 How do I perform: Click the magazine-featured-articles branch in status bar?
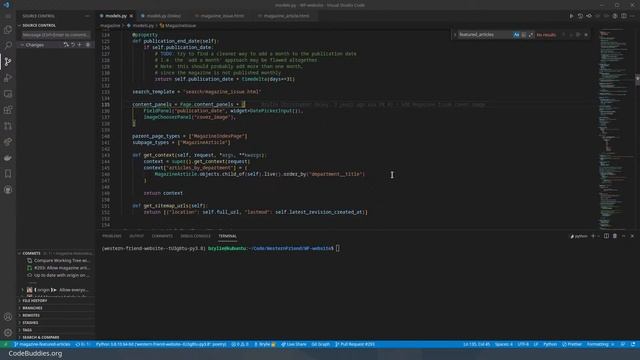coord(42,344)
